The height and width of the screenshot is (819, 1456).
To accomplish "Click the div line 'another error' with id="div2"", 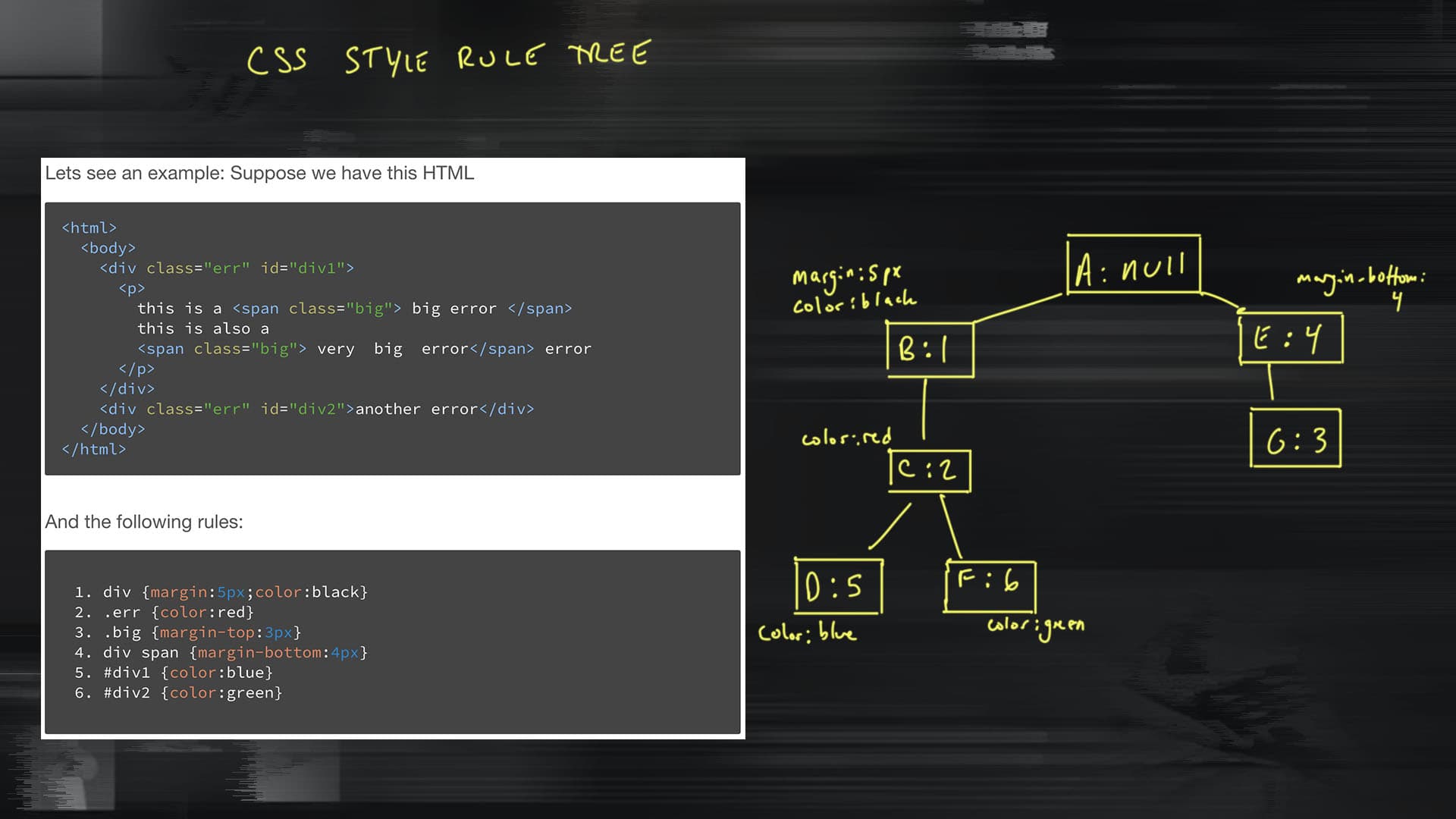I will 317,409.
